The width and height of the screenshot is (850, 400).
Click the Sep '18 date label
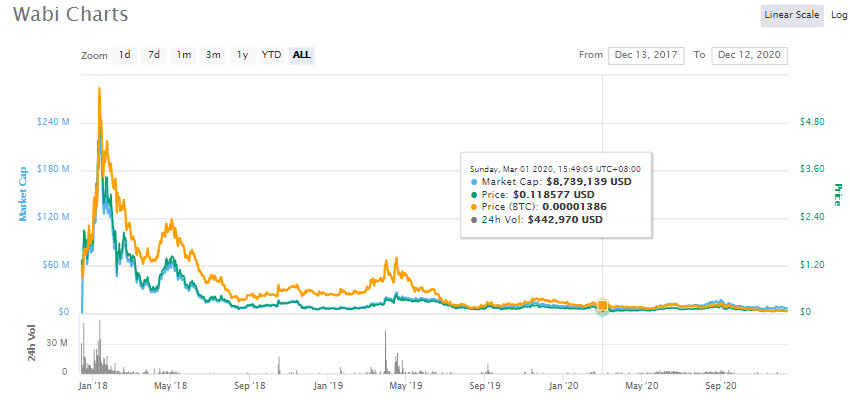249,386
